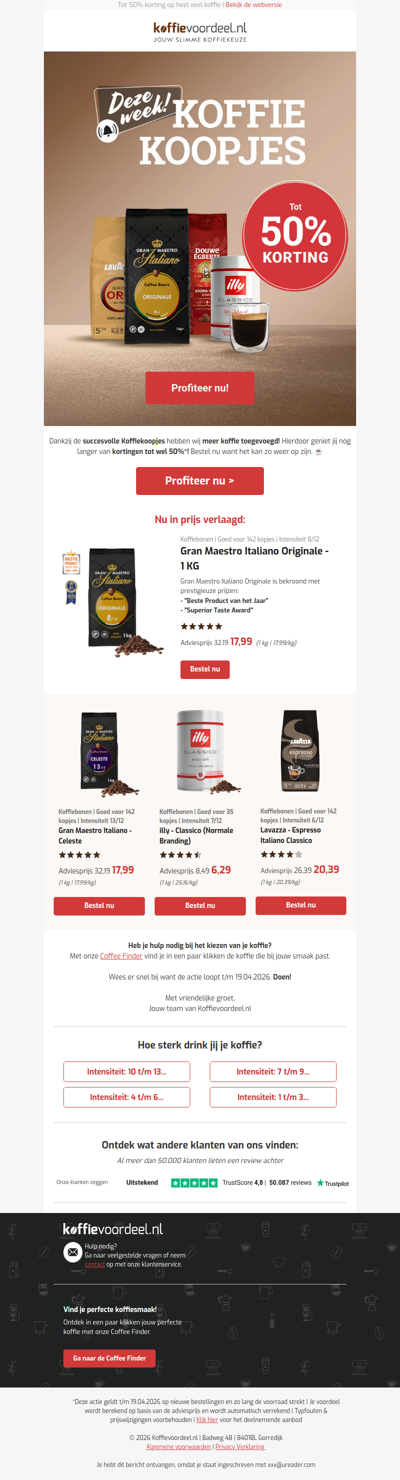Viewport: 400px width, 1480px height.
Task: Open the Gran Maestro Italiano Celeste image
Action: point(99,753)
